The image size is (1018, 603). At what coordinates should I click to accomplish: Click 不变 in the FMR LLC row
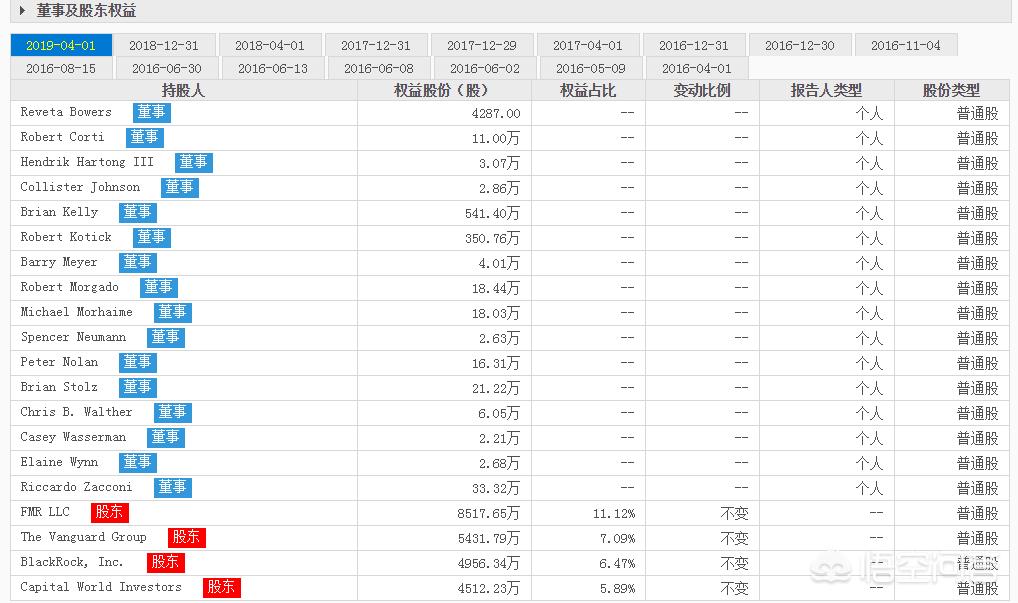[x=734, y=513]
